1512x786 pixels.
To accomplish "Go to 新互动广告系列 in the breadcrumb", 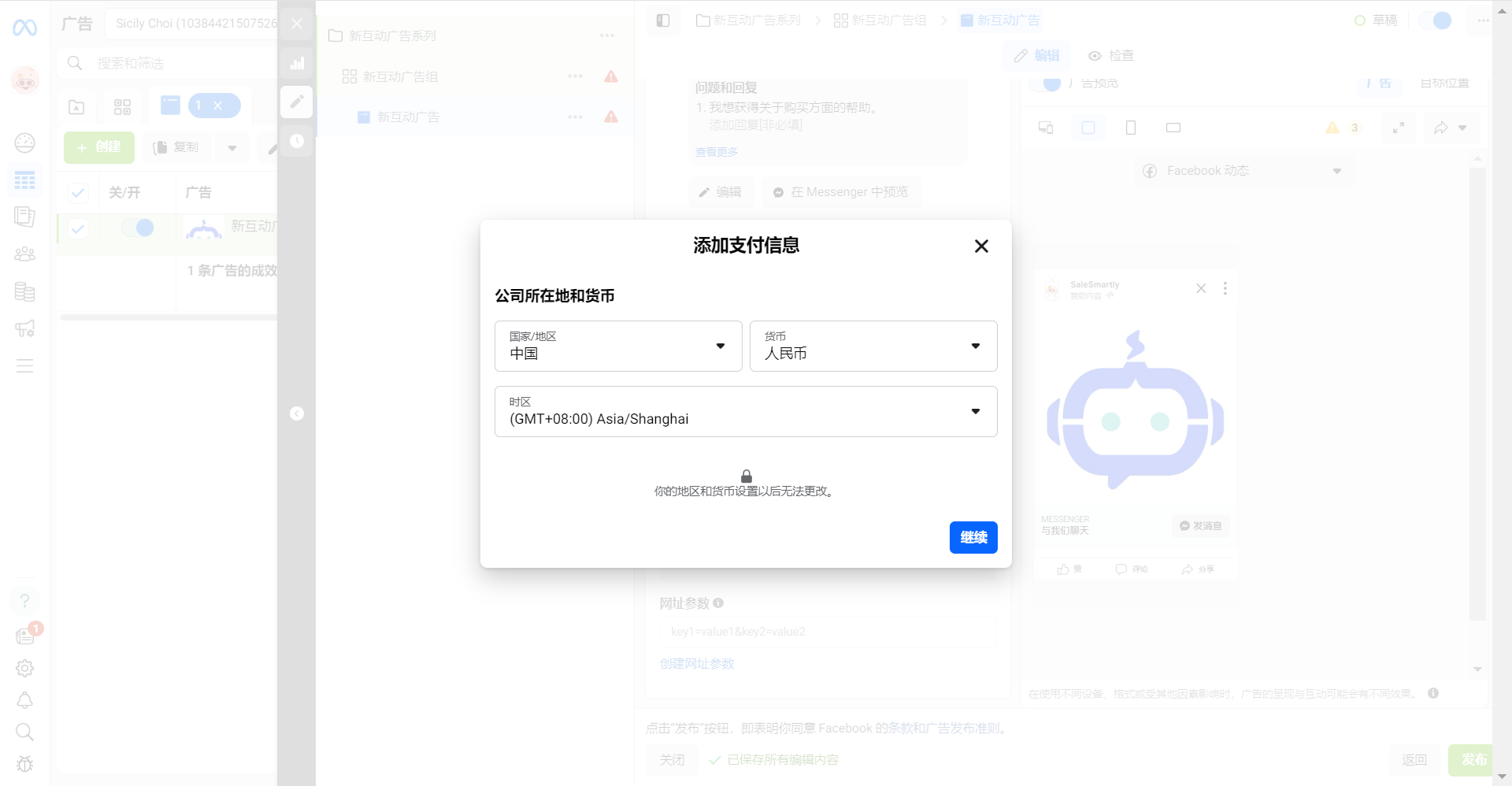I will [x=749, y=20].
